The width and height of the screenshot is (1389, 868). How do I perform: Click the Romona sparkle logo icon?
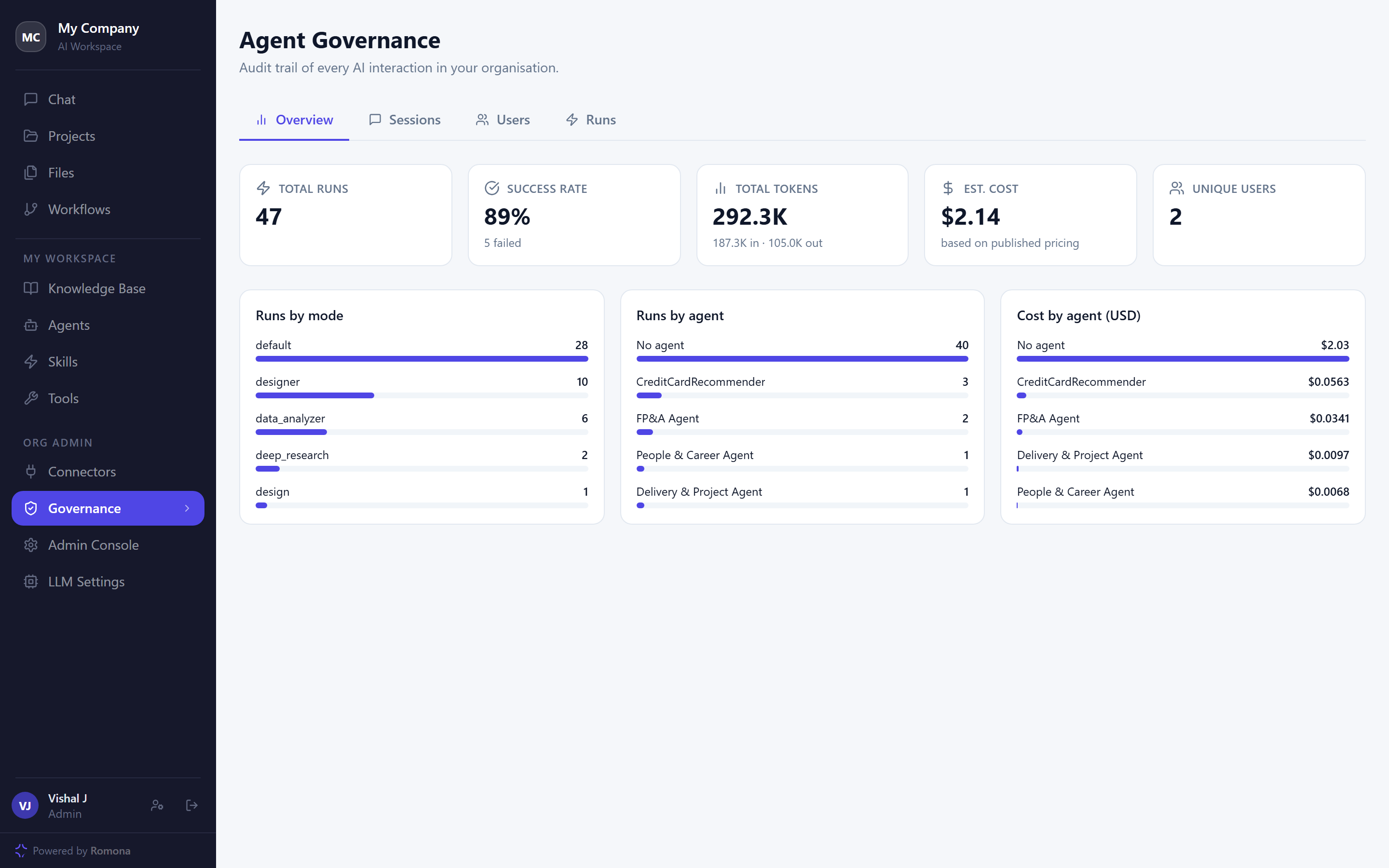(21, 851)
